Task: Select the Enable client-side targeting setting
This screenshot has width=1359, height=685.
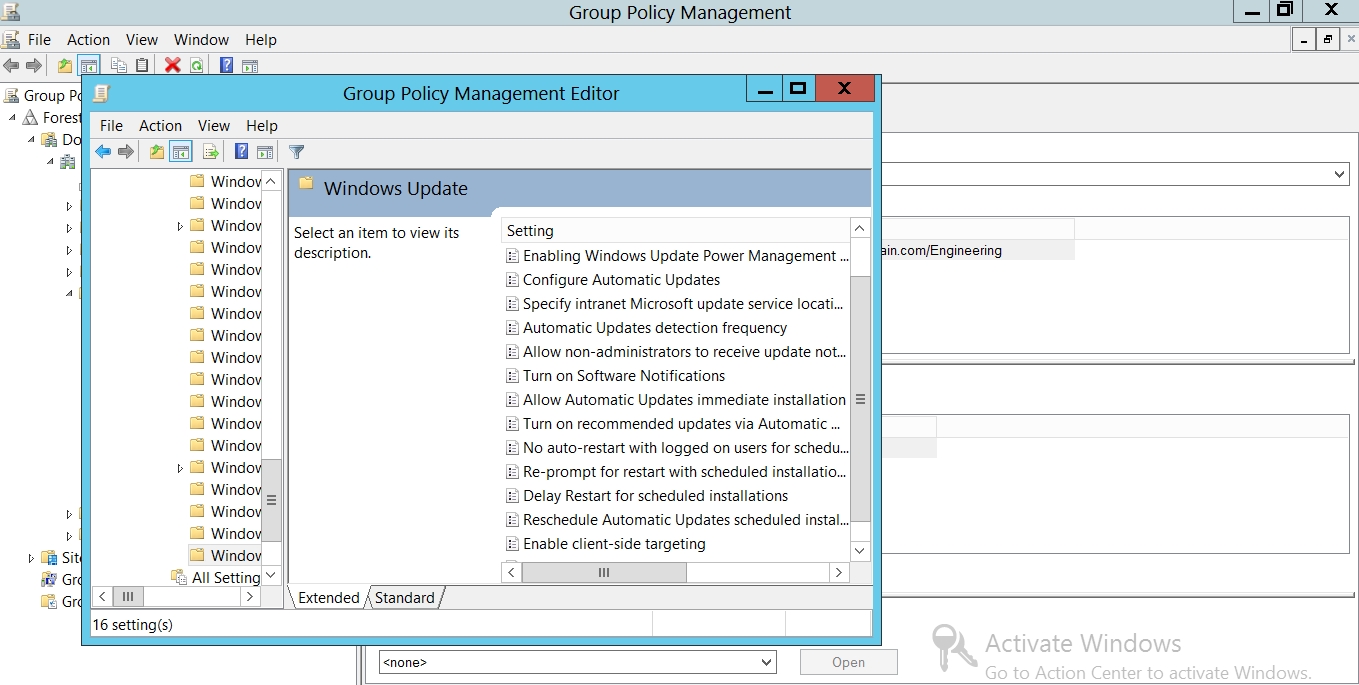Action: 614,544
